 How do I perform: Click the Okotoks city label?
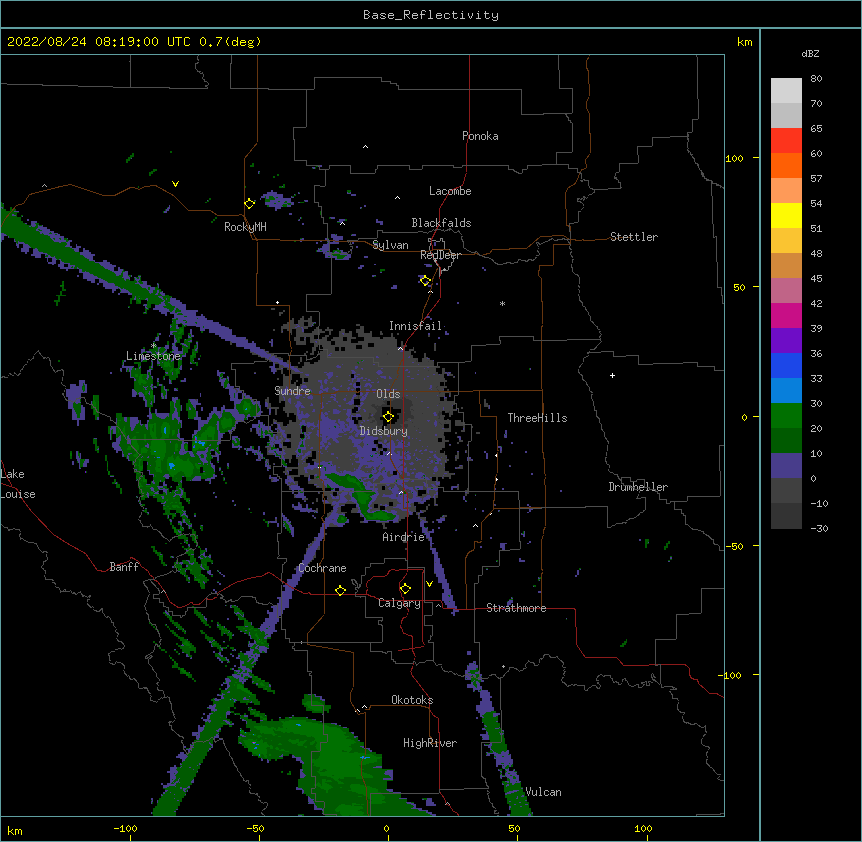click(x=412, y=700)
